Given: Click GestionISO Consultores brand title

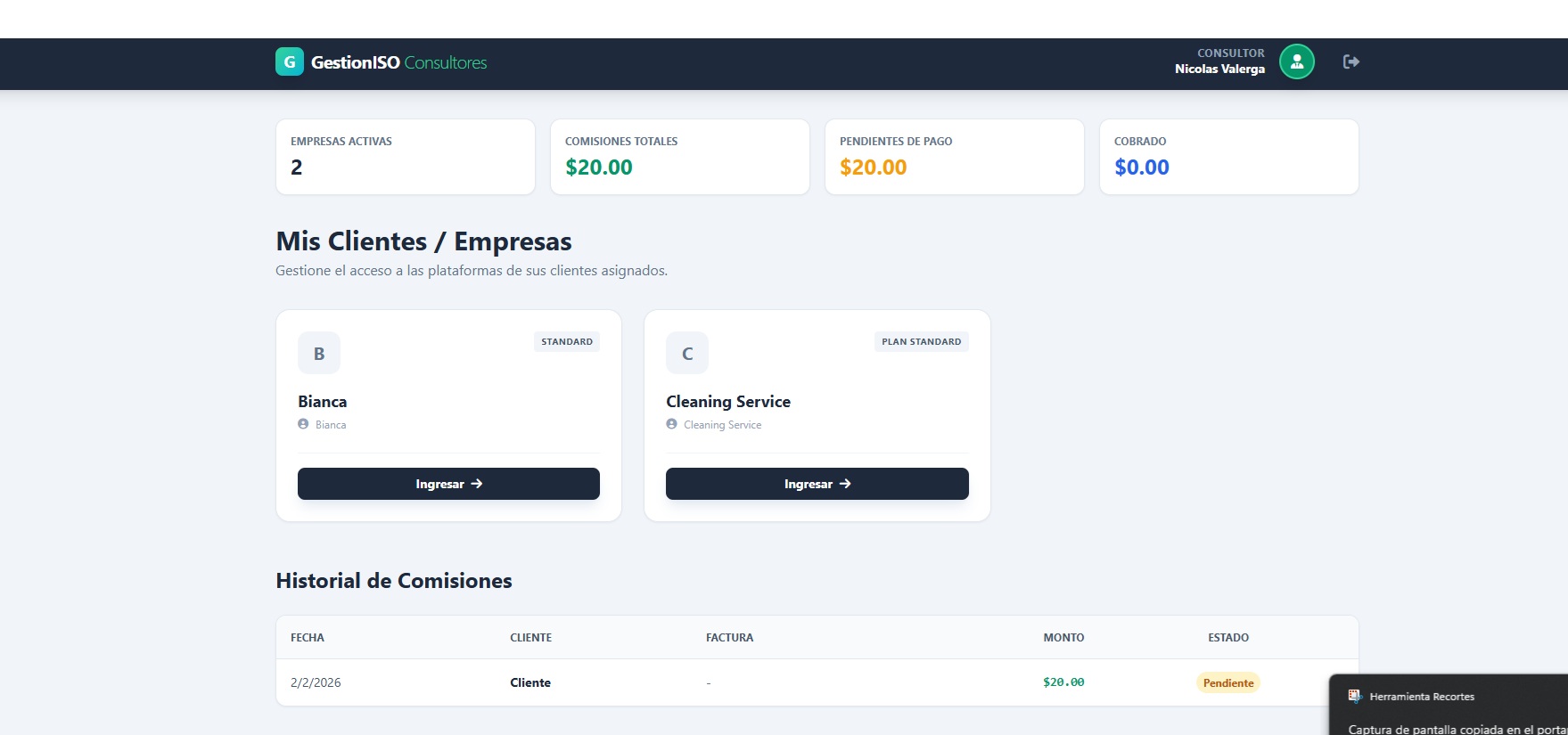Looking at the screenshot, I should (x=398, y=62).
